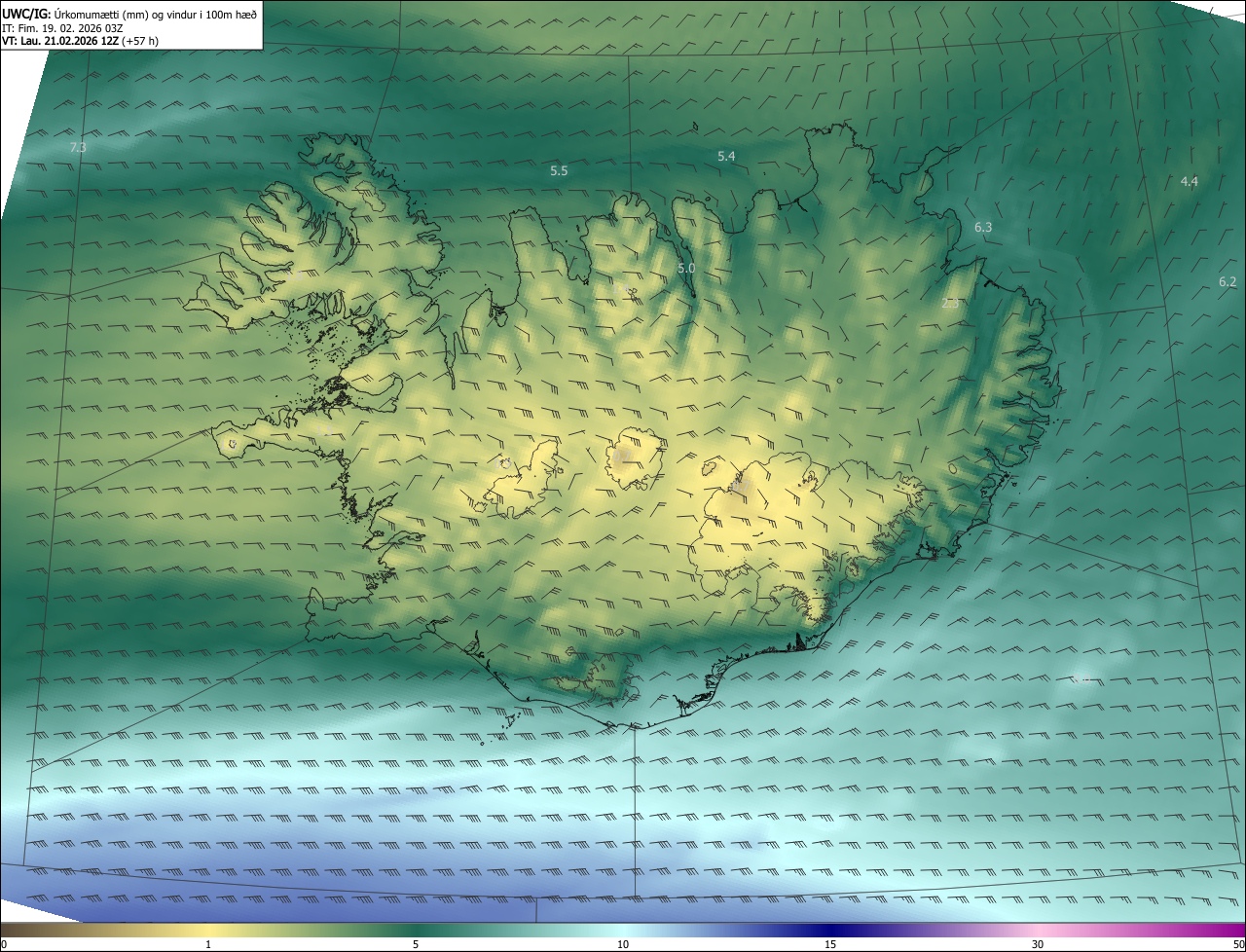Viewport: 1246px width, 952px height.
Task: Click the legend tick label '0'
Action: [4, 944]
